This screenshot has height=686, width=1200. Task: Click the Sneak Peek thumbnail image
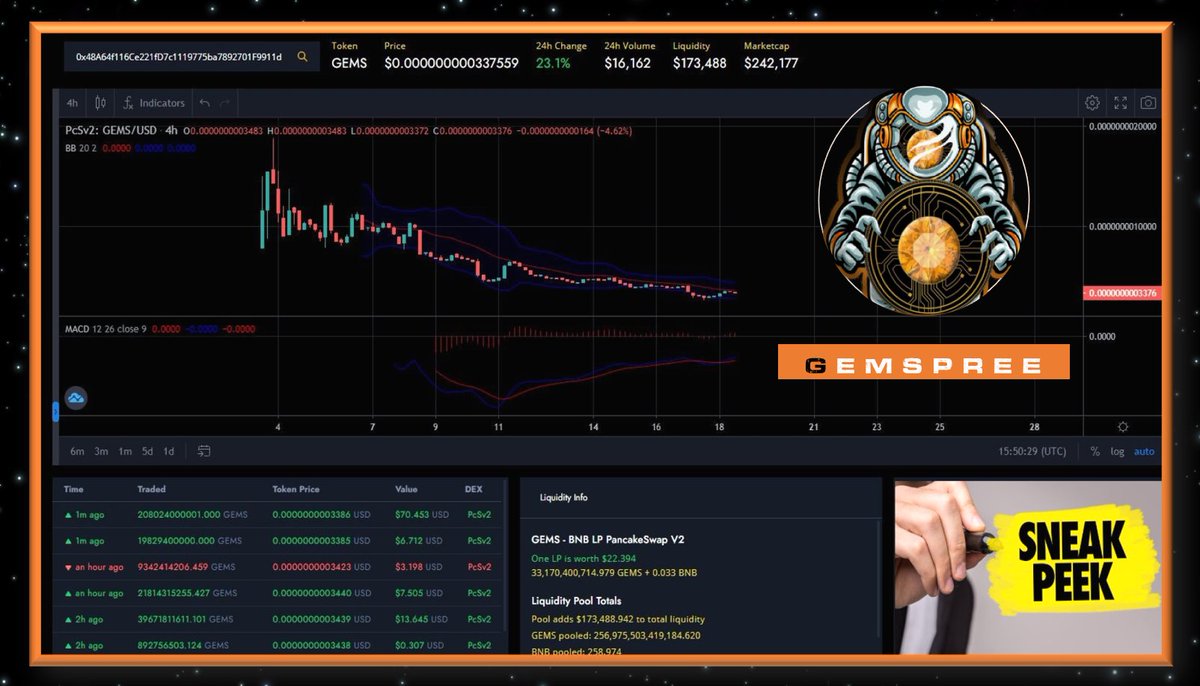pos(1028,567)
